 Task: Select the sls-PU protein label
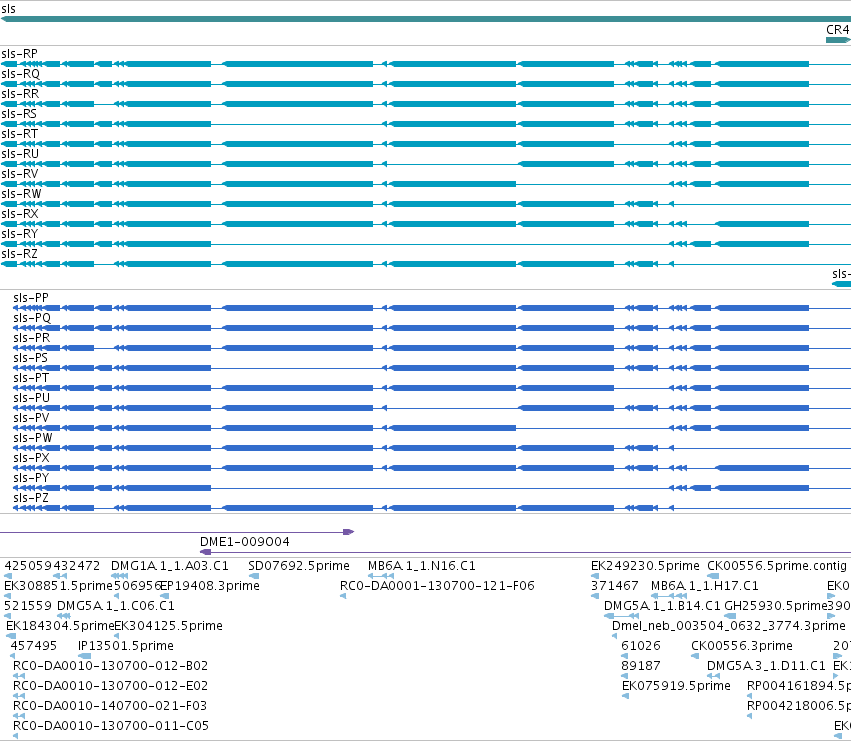click(31, 397)
